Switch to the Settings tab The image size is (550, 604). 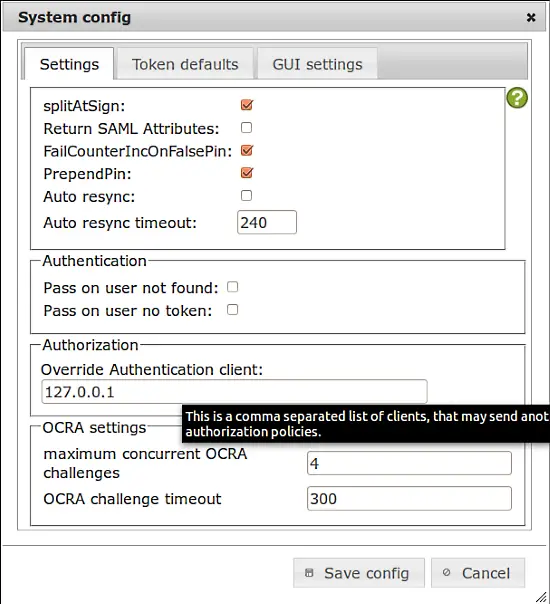(69, 64)
